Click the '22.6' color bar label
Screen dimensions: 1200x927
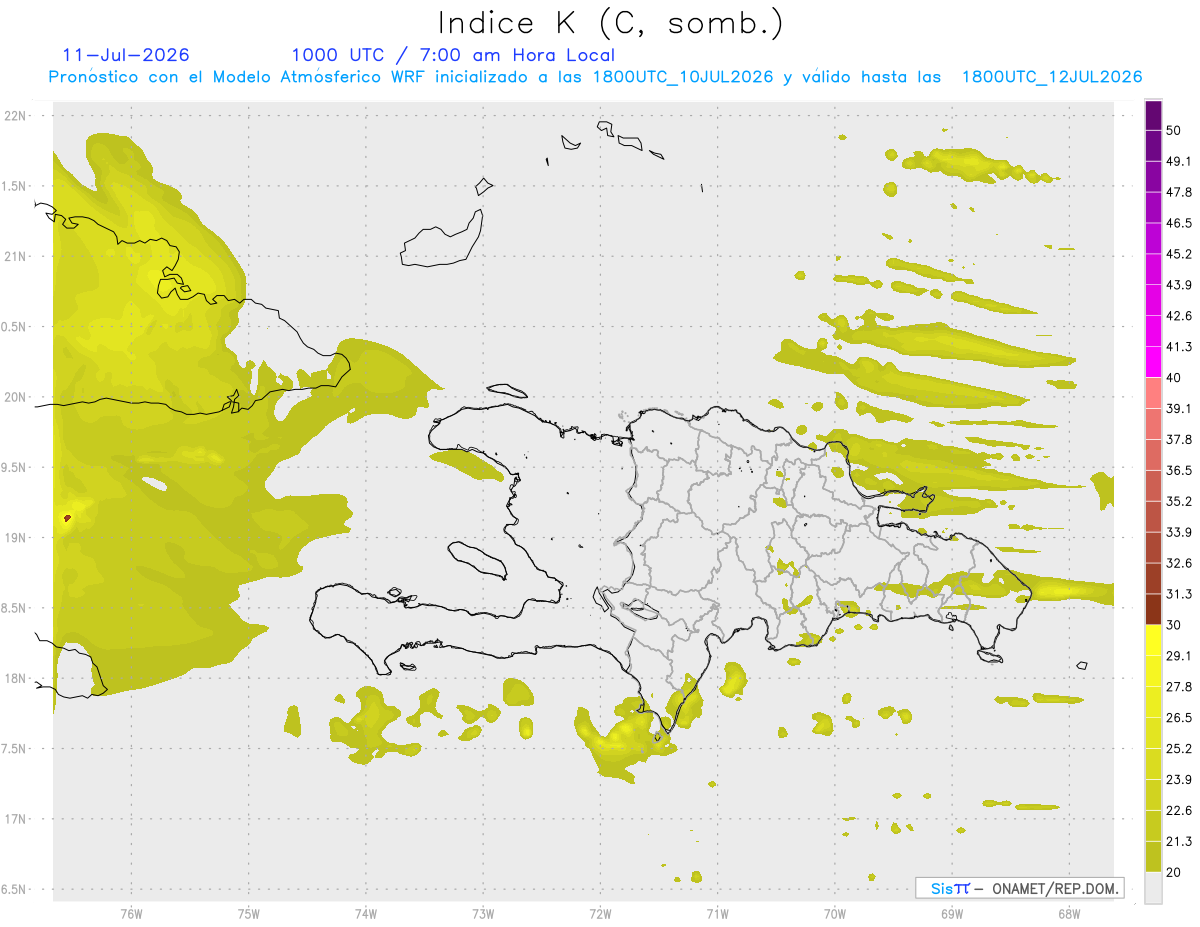(1179, 811)
